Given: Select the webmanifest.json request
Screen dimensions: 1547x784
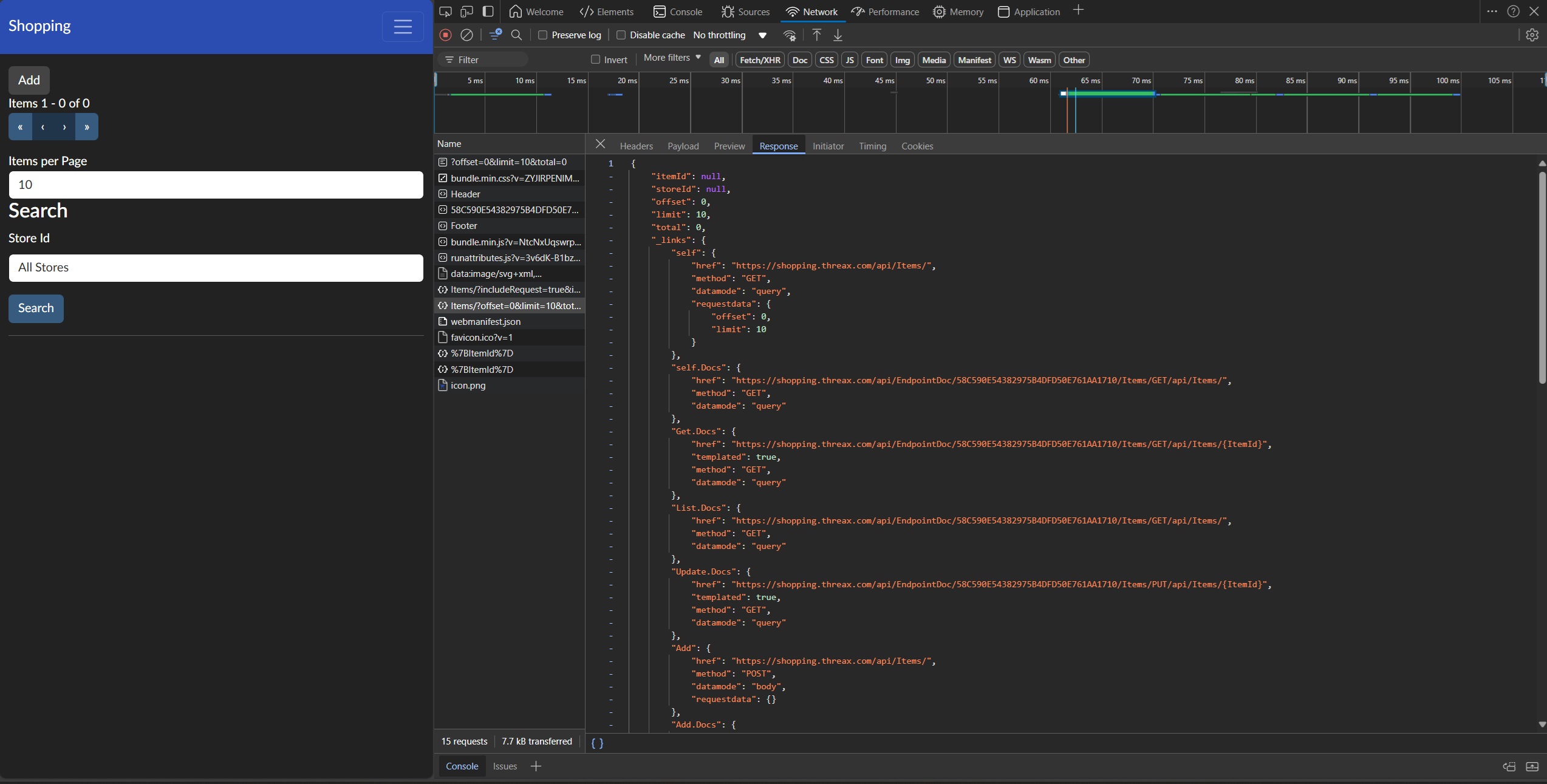Looking at the screenshot, I should point(510,322).
